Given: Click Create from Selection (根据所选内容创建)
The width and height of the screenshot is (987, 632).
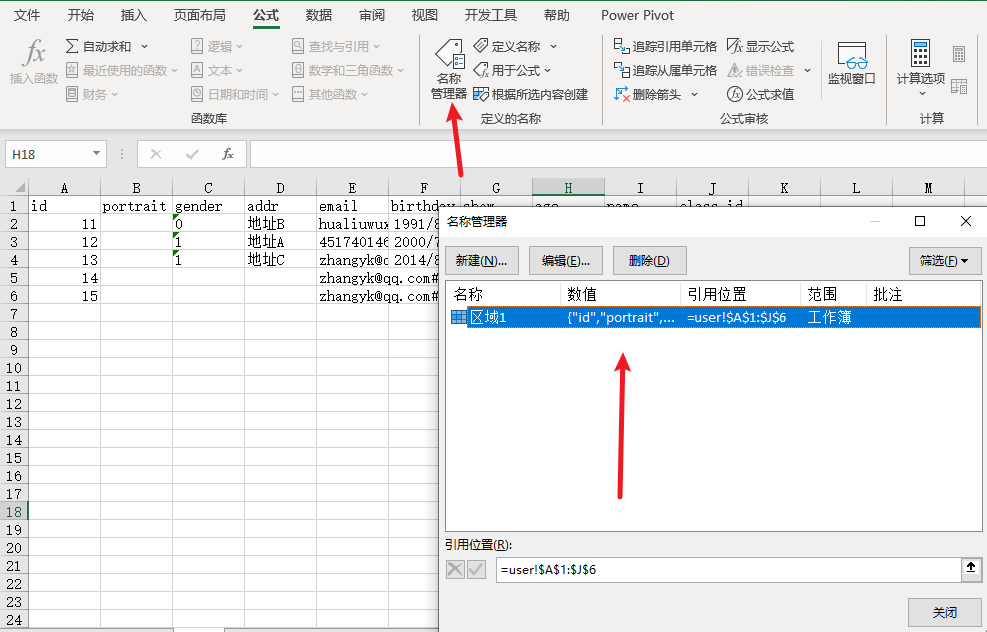Looking at the screenshot, I should [x=531, y=94].
